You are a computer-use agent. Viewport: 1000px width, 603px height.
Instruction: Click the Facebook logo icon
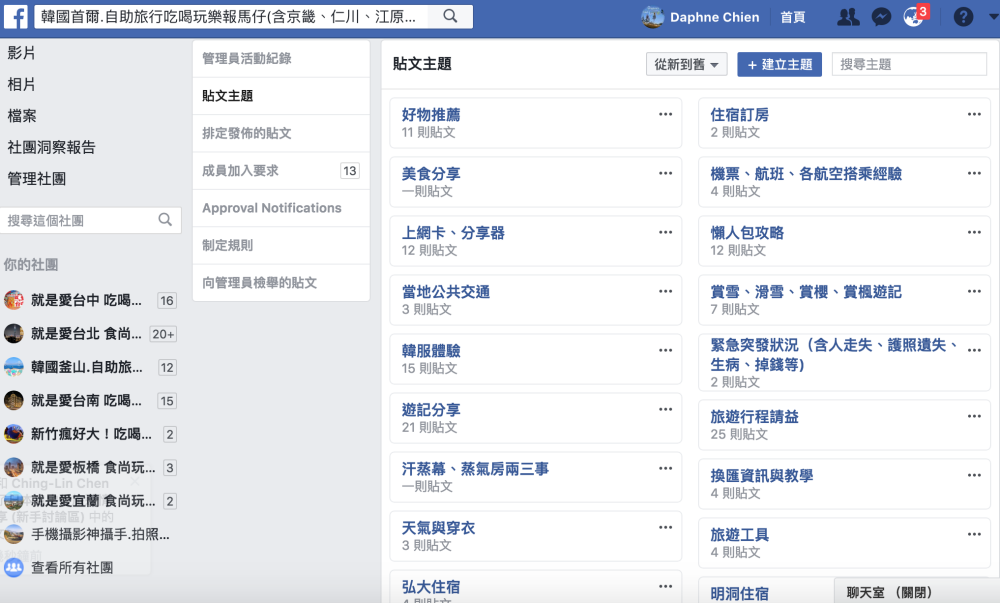point(14,16)
